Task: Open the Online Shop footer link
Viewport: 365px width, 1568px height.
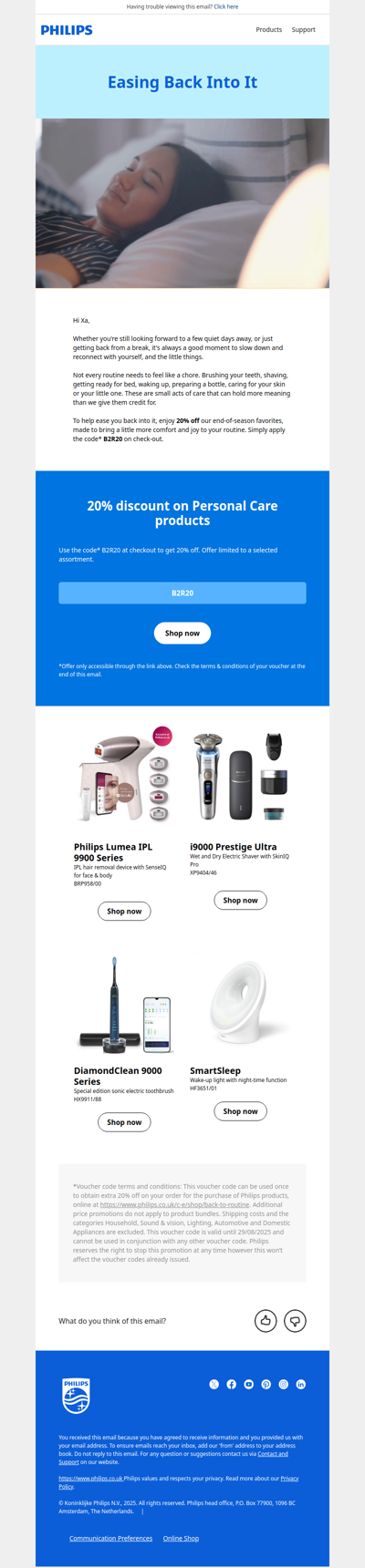Action: [x=181, y=1538]
